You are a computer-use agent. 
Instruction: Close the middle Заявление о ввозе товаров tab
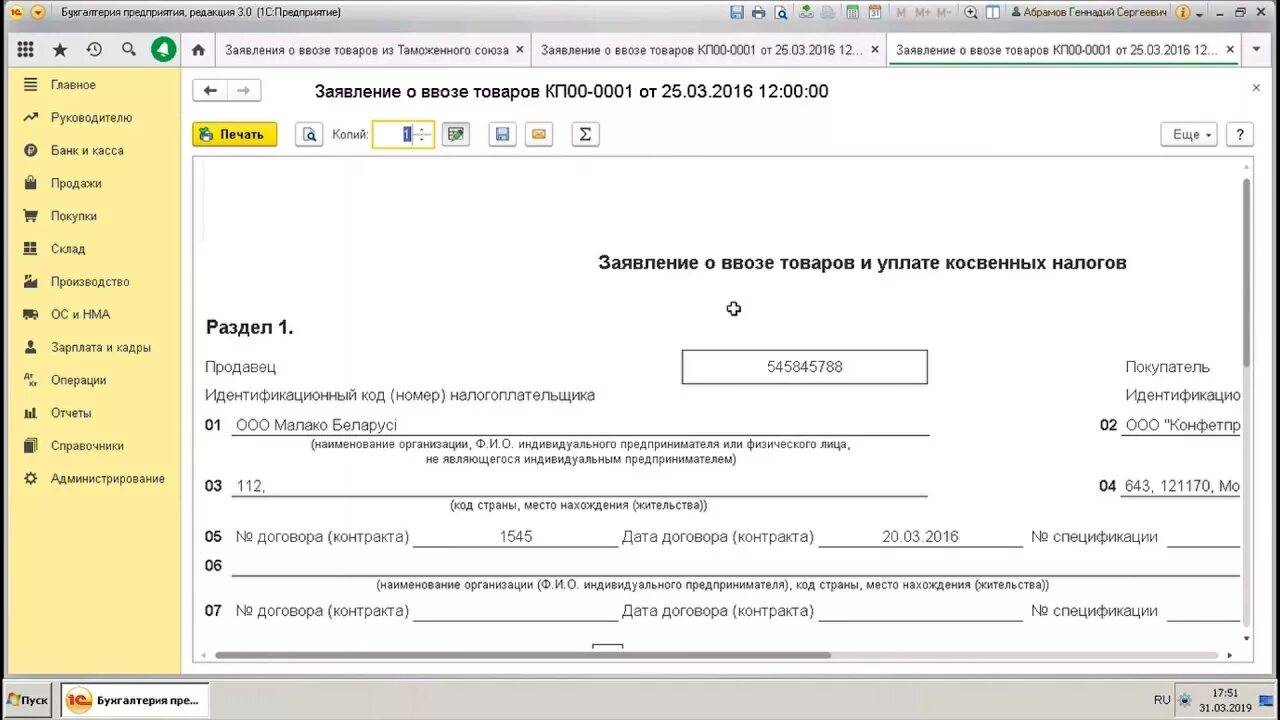pyautogui.click(x=875, y=49)
